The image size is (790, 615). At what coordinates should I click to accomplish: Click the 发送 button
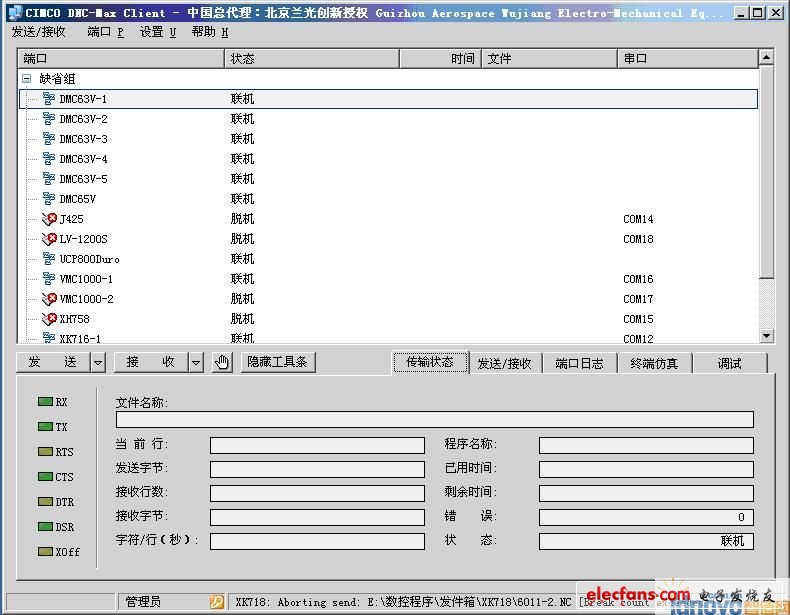coord(53,362)
